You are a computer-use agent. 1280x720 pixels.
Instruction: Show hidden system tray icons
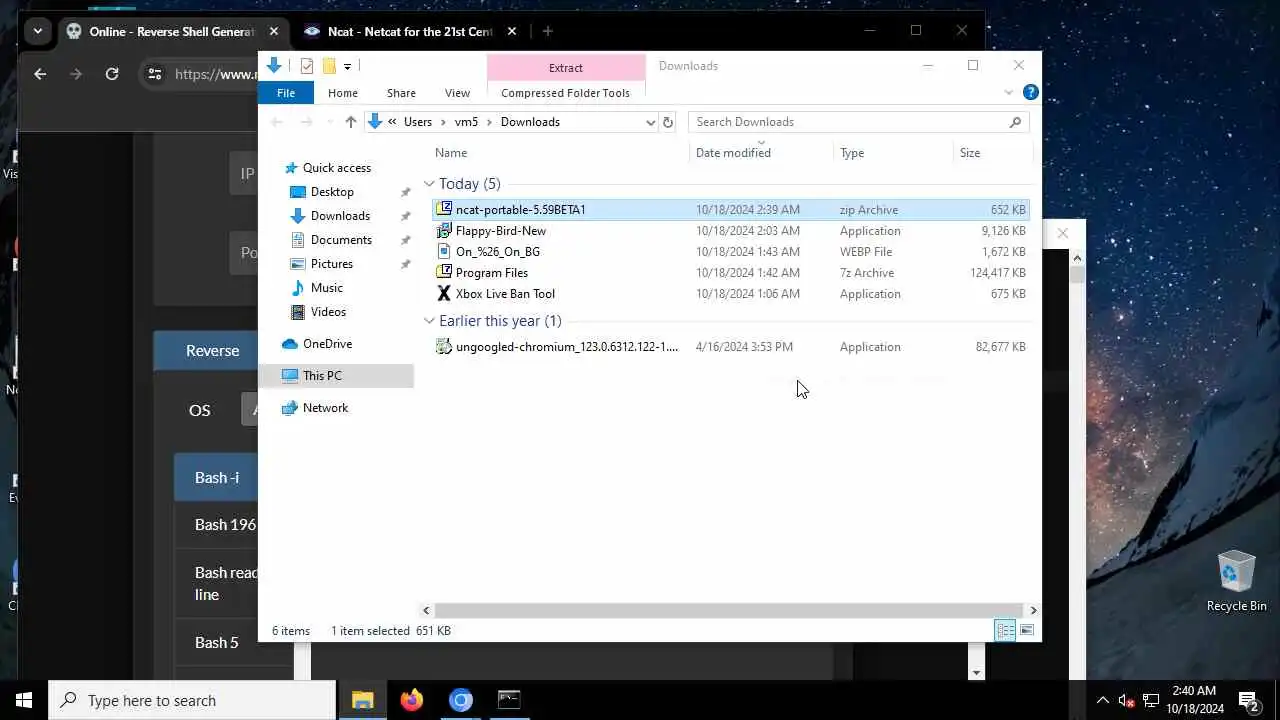(x=1103, y=700)
